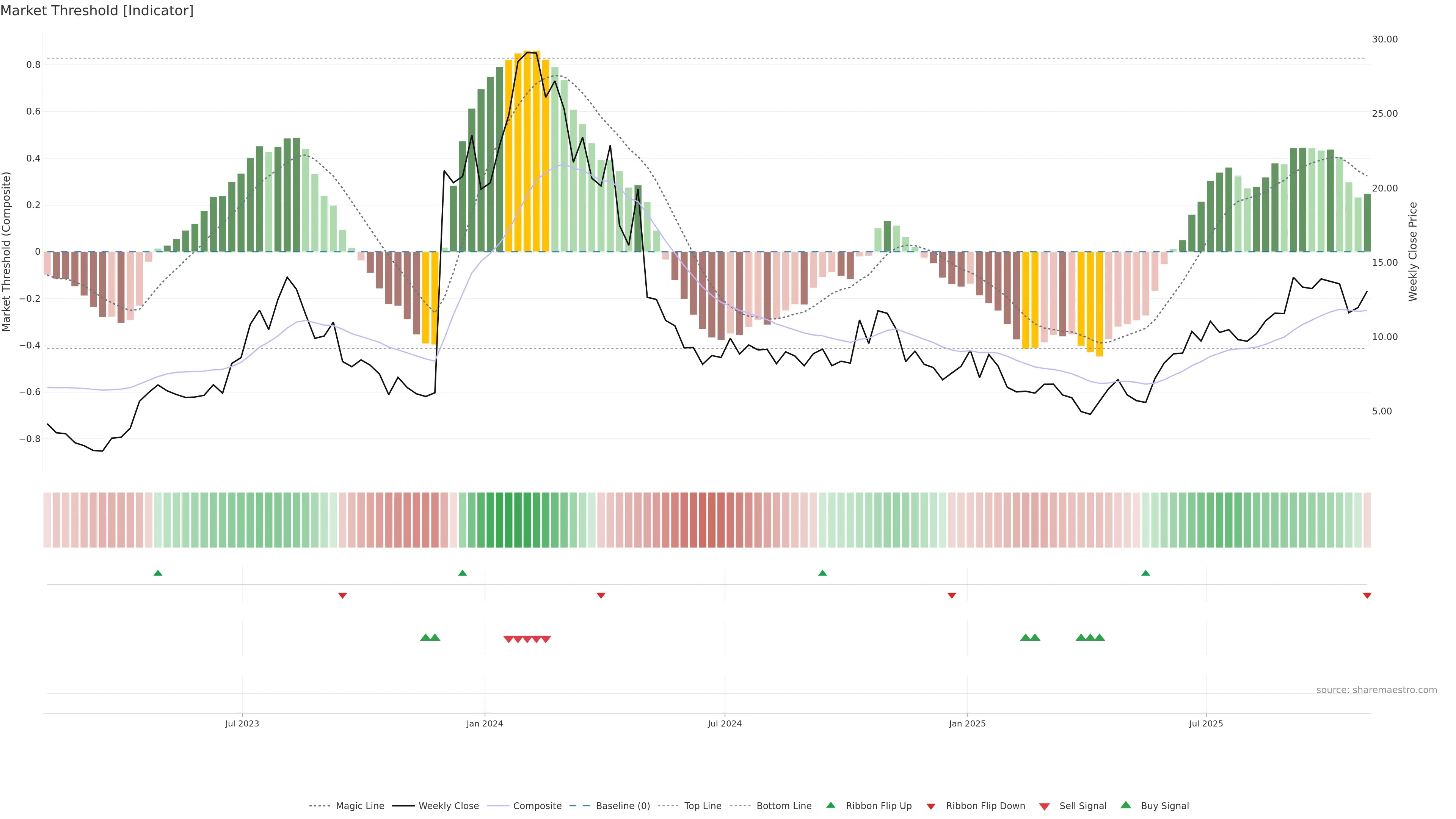Click the Market Threshold [Indicator] chart title
1456x819 pixels.
97,11
